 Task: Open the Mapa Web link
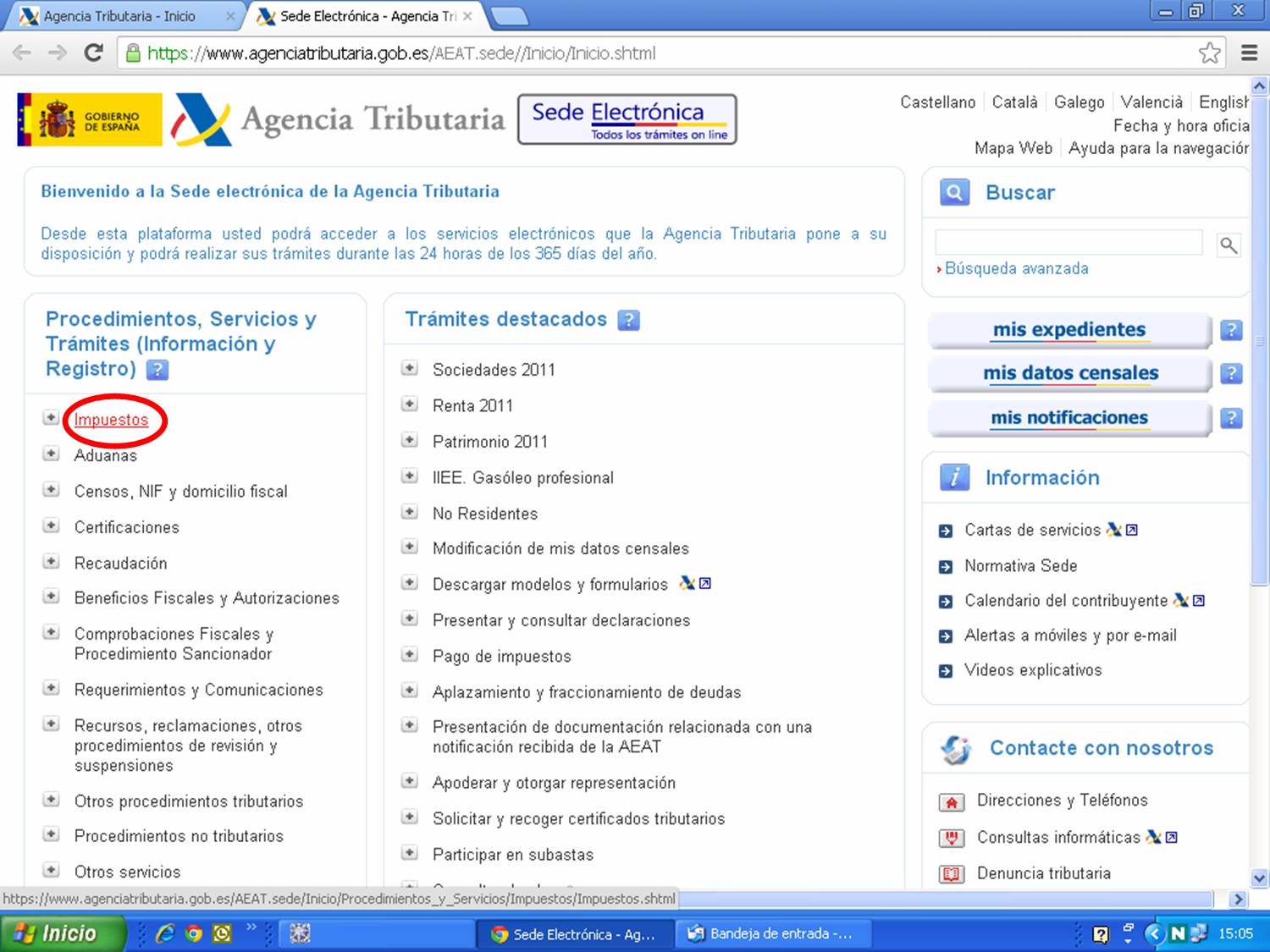point(1013,148)
